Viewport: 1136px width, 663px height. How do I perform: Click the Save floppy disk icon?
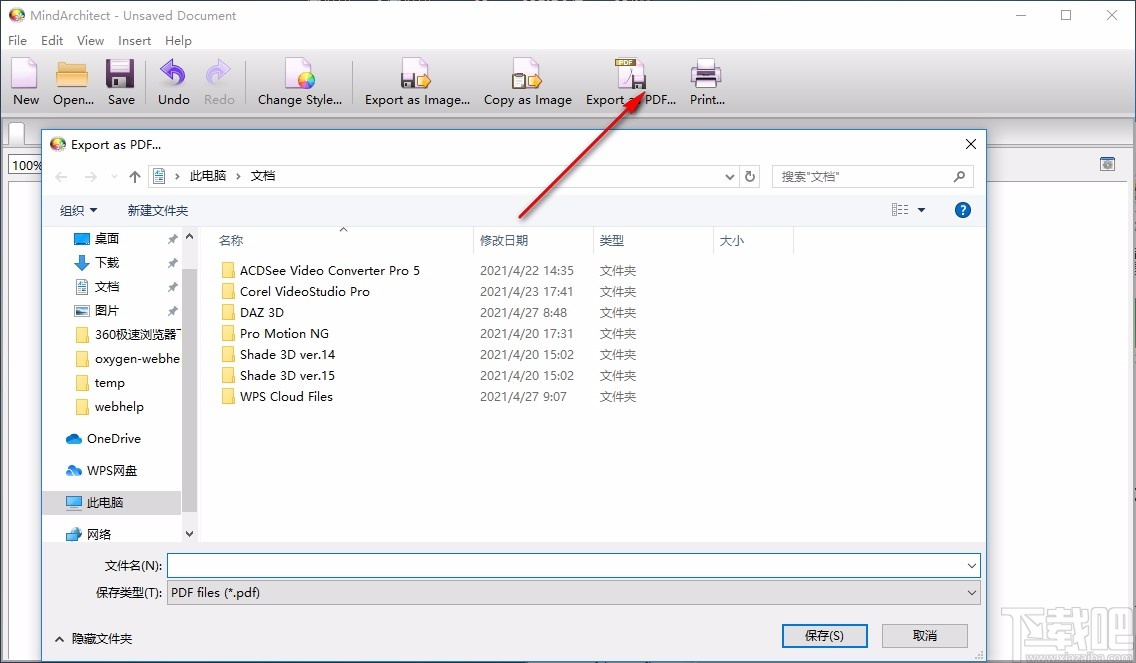click(x=120, y=75)
